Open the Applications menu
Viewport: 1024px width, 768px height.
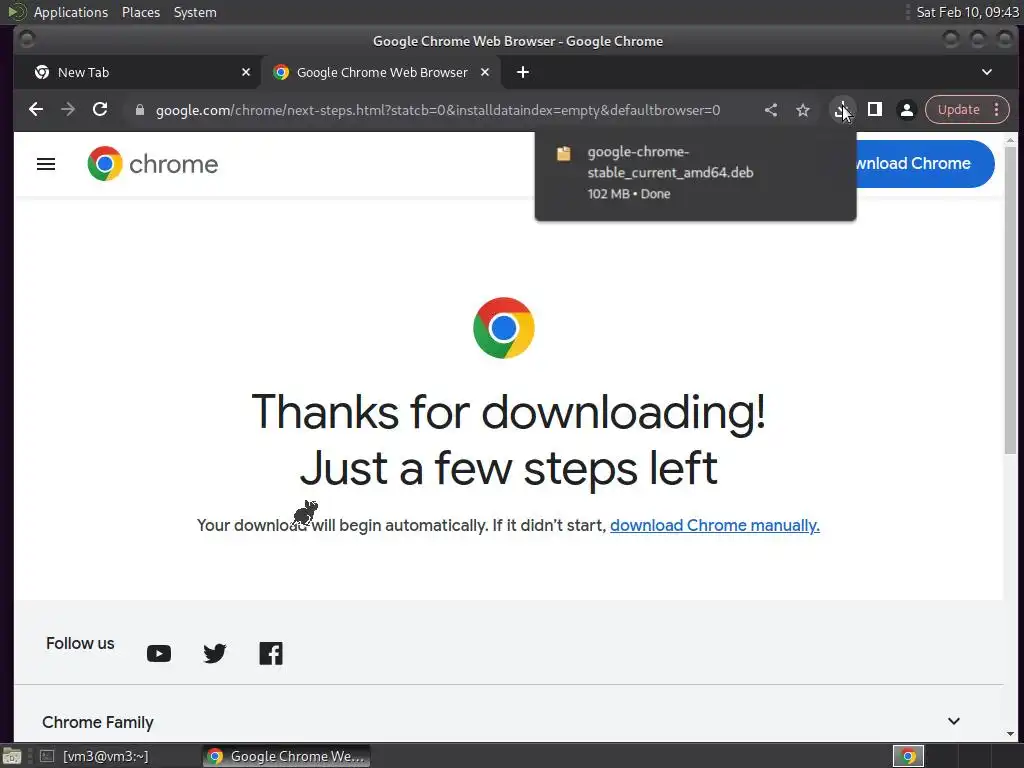71,12
